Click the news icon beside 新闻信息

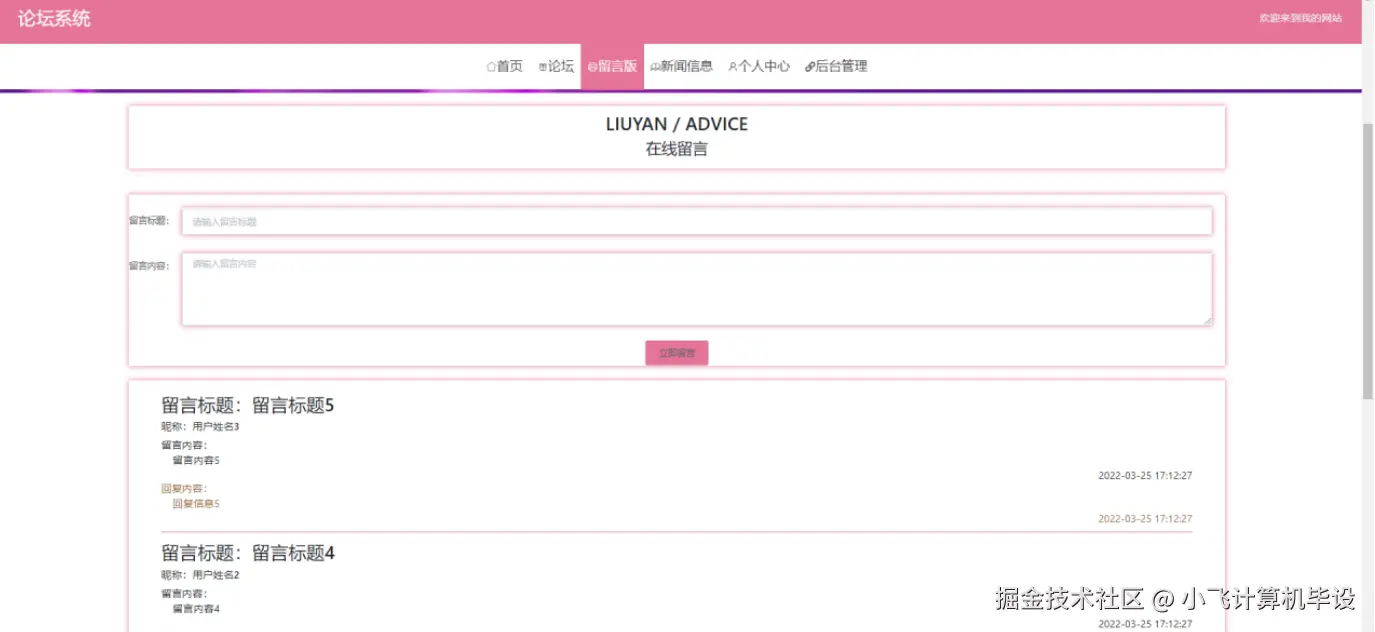point(655,67)
